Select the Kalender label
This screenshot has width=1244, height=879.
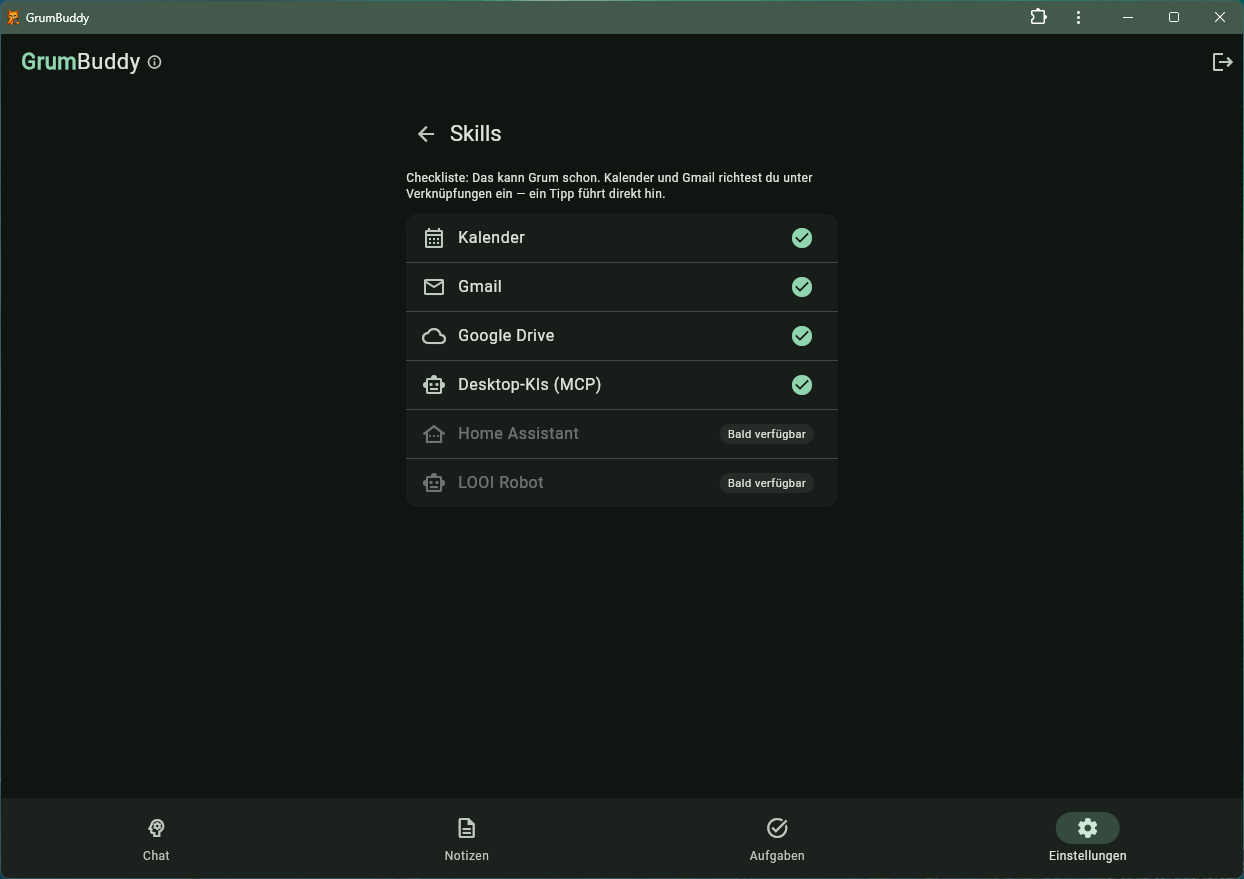tap(491, 238)
